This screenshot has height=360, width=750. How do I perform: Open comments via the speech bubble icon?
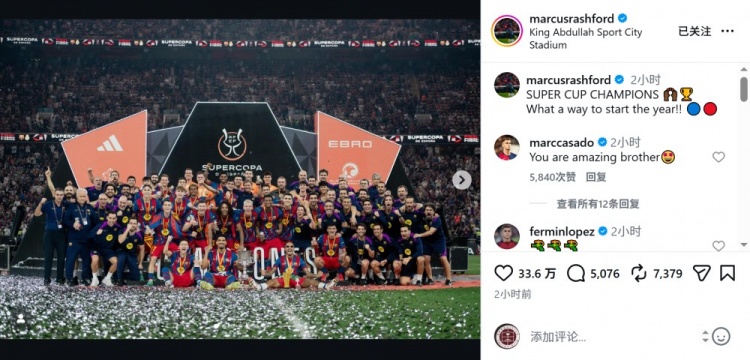pyautogui.click(x=576, y=273)
